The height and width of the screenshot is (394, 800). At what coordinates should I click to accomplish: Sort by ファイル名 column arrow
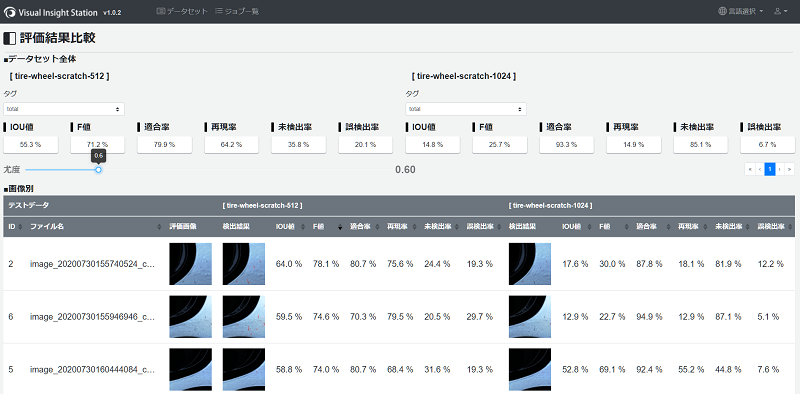pyautogui.click(x=159, y=227)
